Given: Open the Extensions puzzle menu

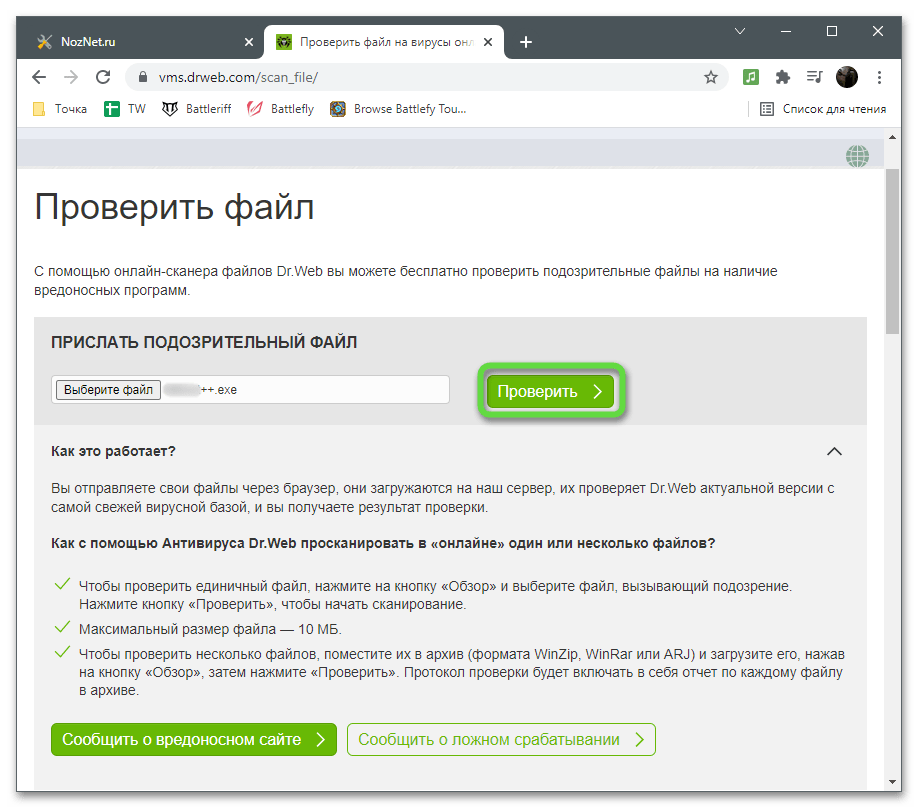Looking at the screenshot, I should tap(782, 77).
